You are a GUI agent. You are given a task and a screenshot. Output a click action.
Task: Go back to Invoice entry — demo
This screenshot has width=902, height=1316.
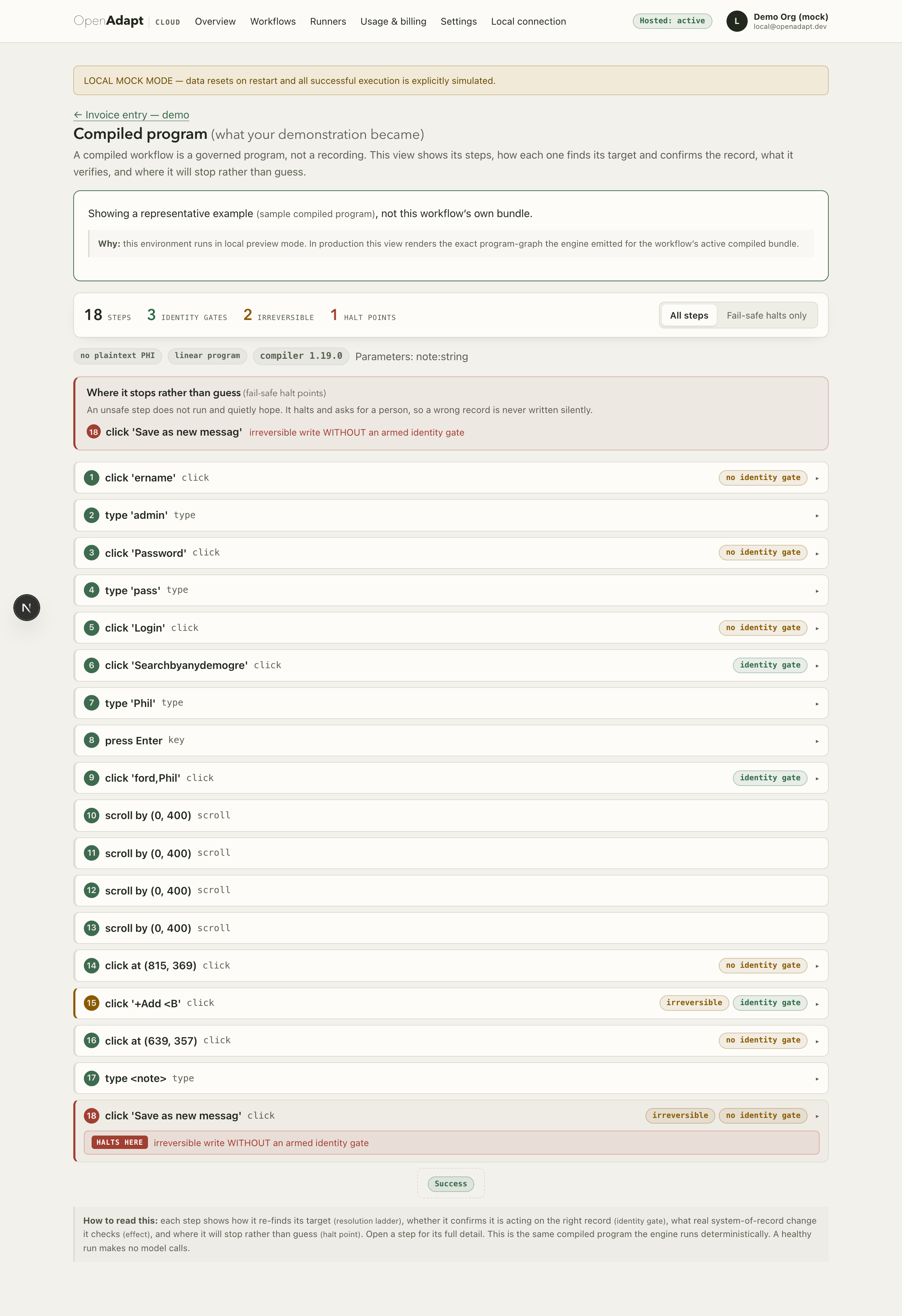[x=131, y=115]
